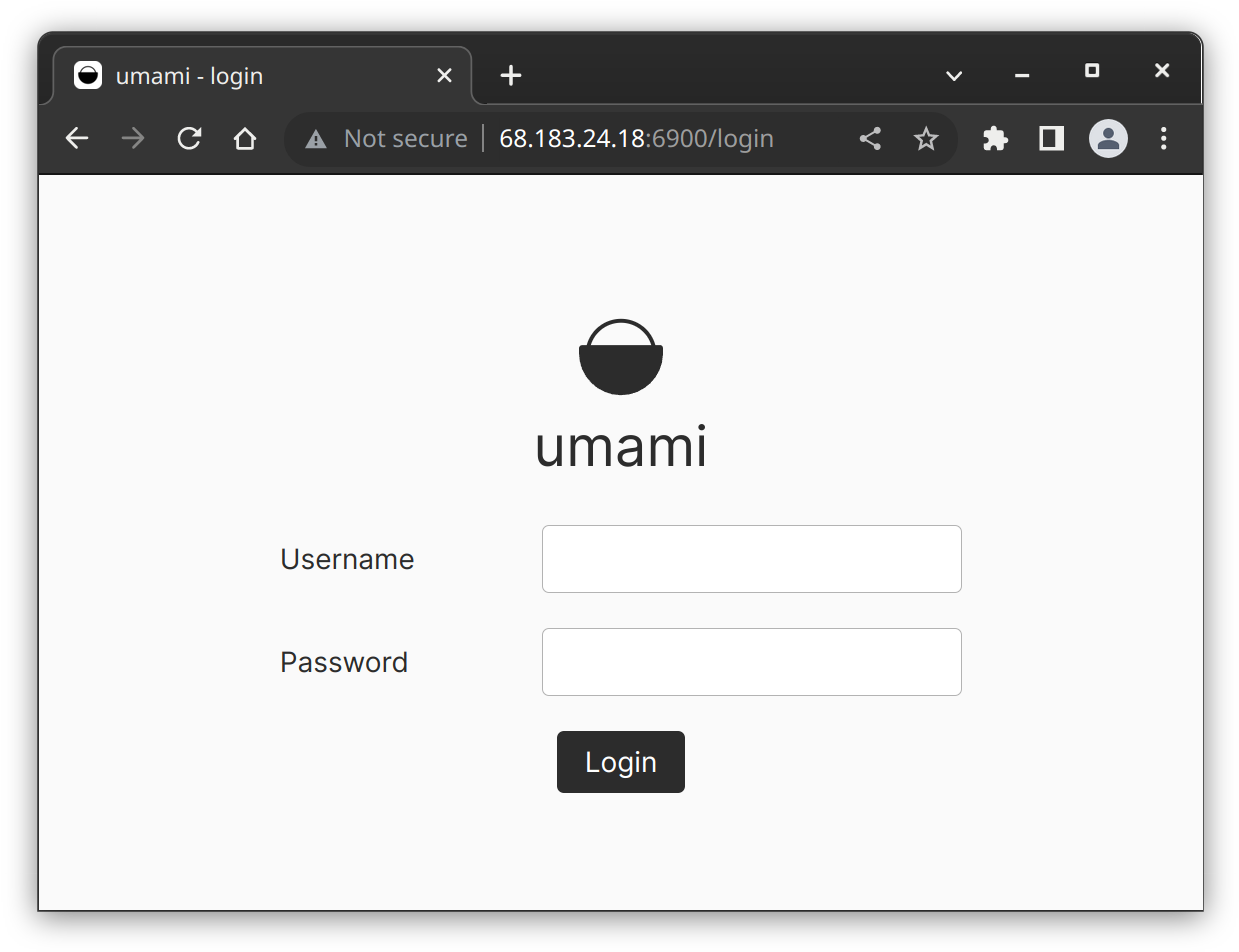Go to the browser home page icon
This screenshot has height=952, width=1239.
pos(245,139)
